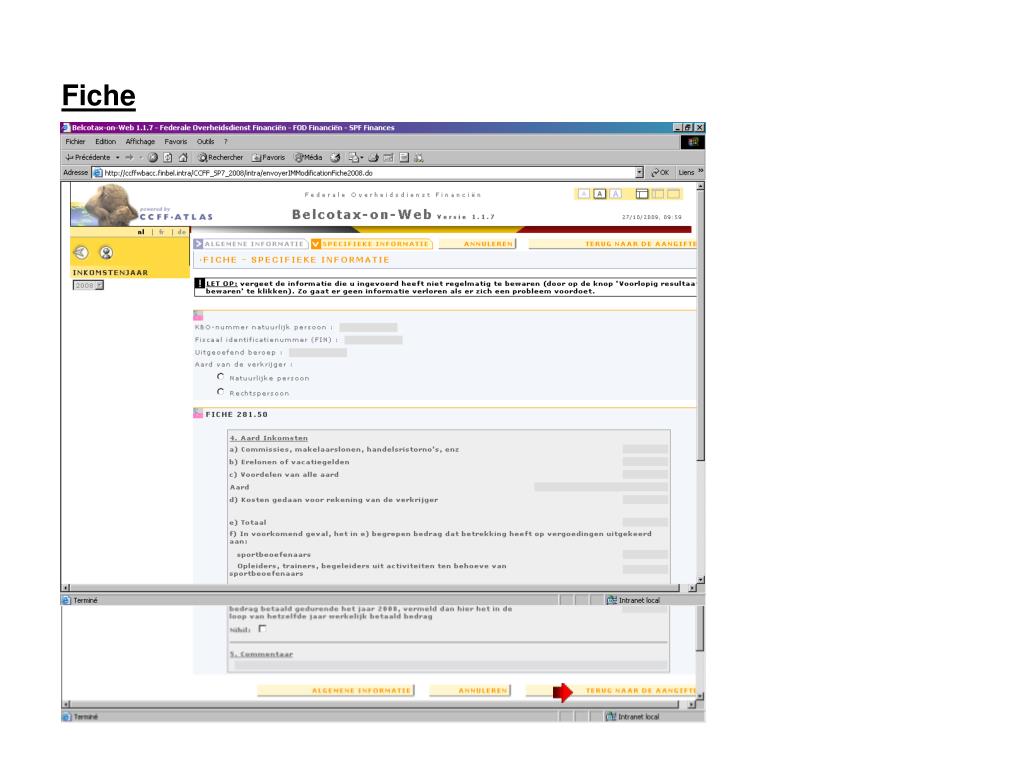Select the Rechtspersoon radio button
Viewport: 1024px width, 768px height.
[221, 392]
